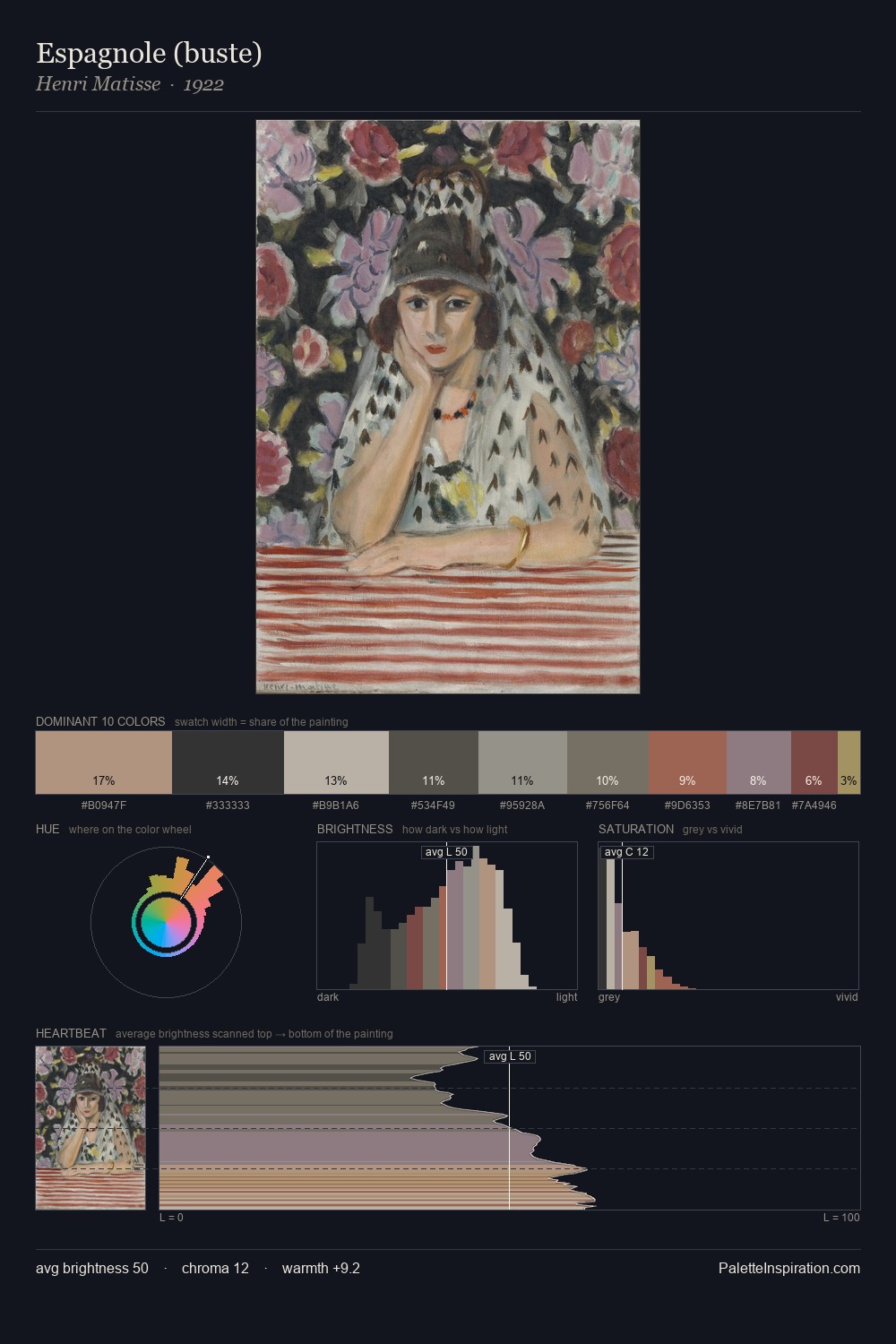Click 'average brightness scanned top → bottom' caption
Screen dimensions: 896x1344
coord(254,1034)
